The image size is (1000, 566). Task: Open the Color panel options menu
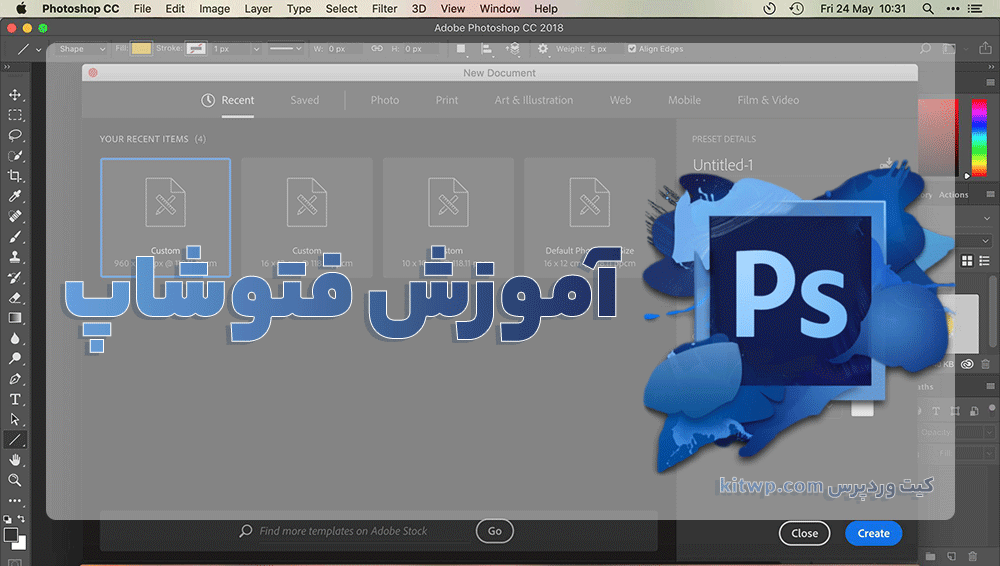(990, 82)
